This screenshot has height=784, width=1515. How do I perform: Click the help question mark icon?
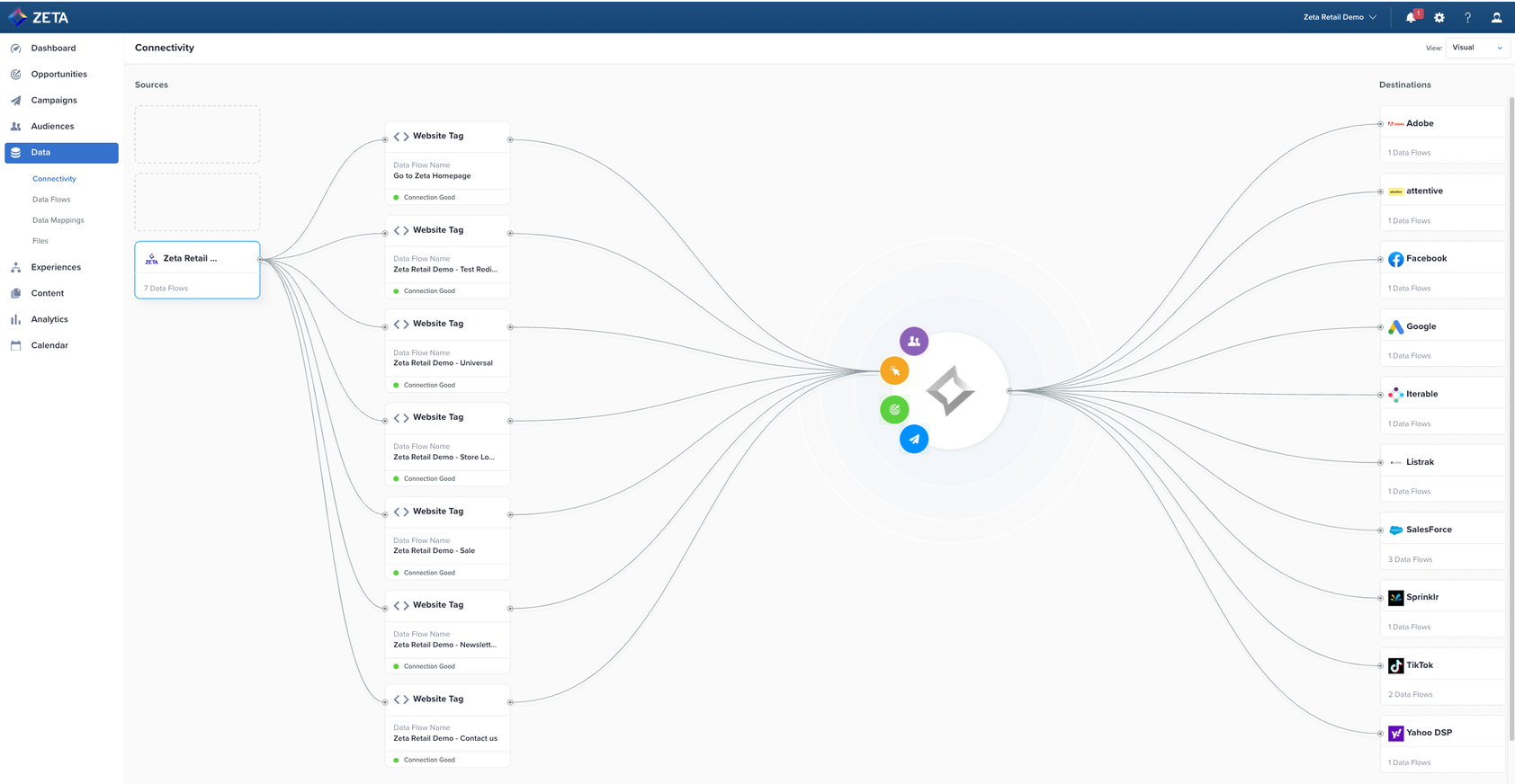pyautogui.click(x=1467, y=18)
